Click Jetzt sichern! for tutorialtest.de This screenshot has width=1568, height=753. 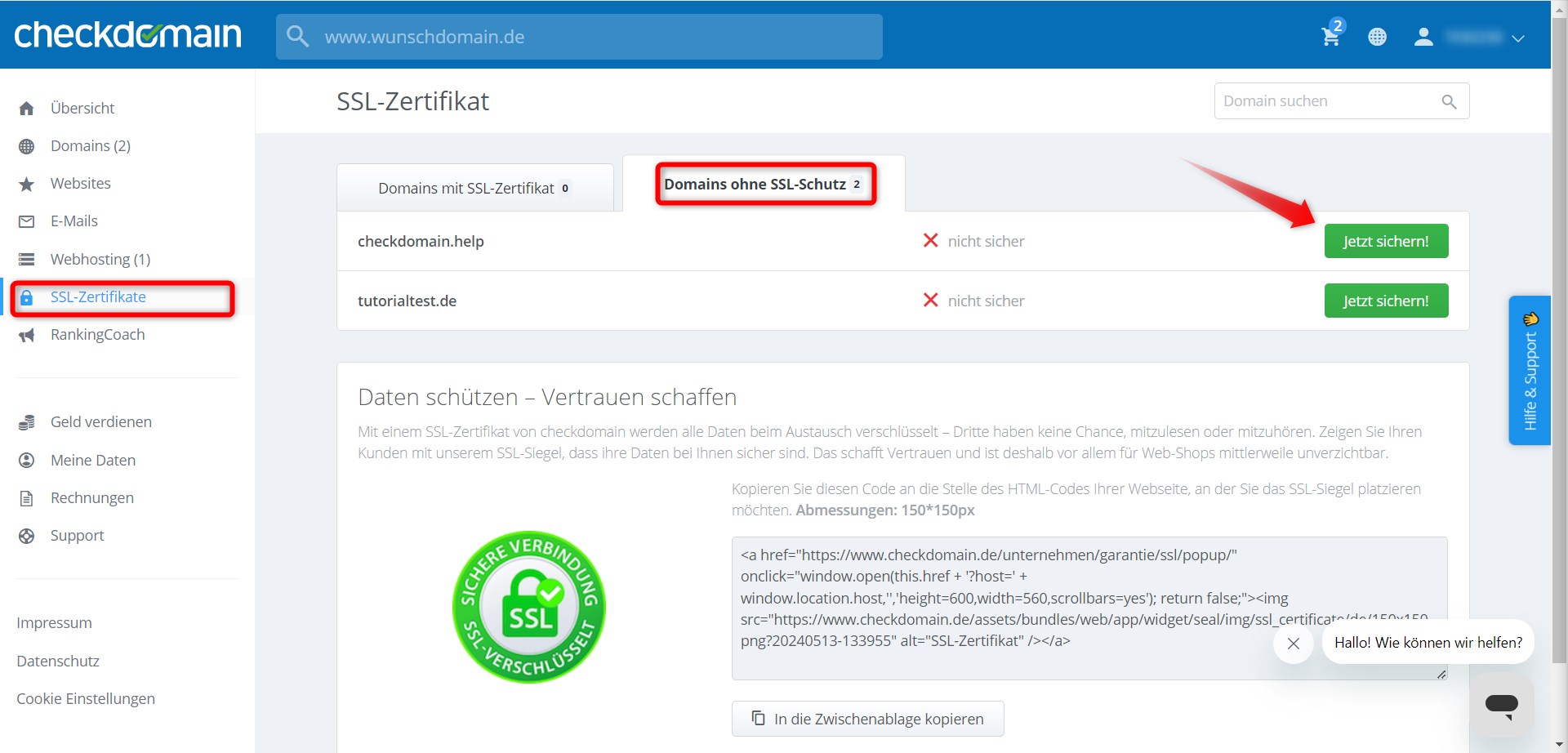coord(1386,301)
